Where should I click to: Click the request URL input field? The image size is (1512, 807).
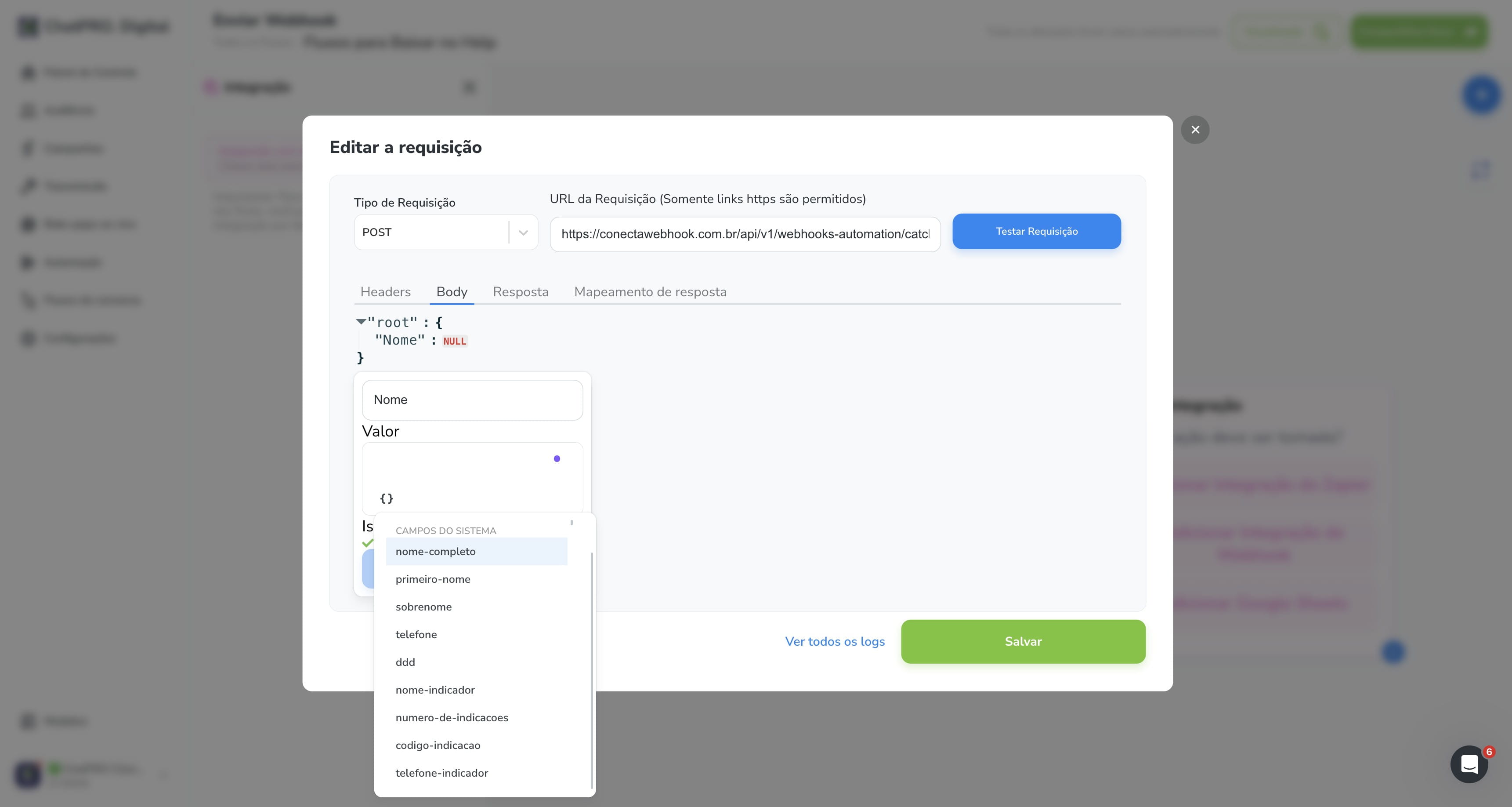pos(745,234)
